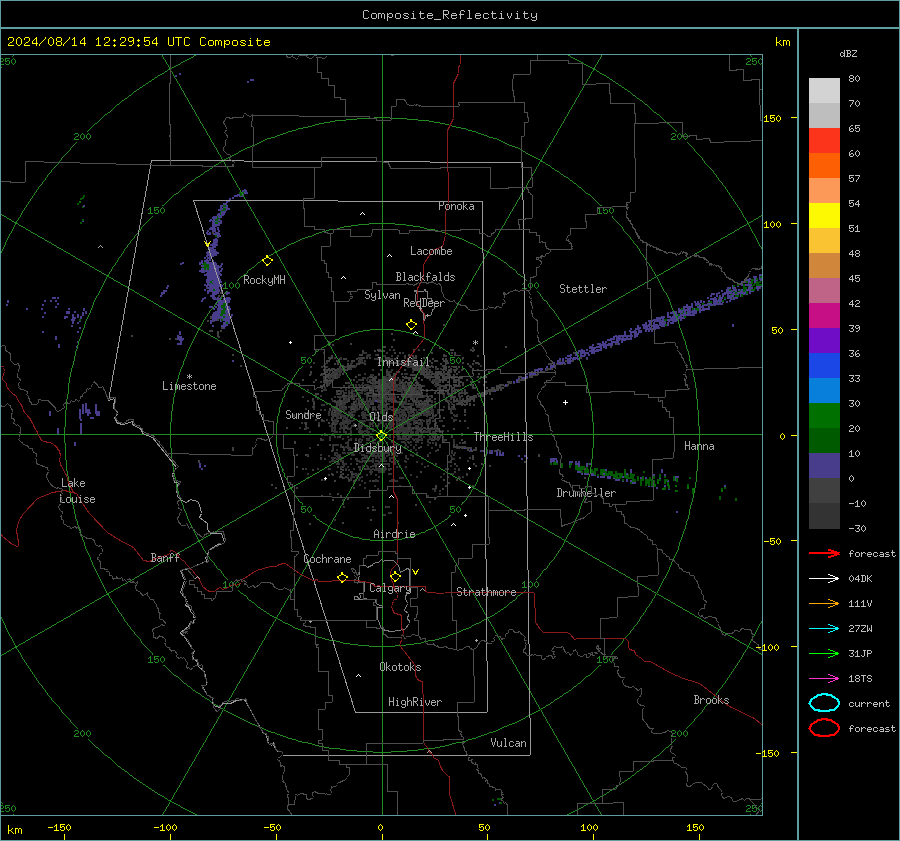Select the 39 dBZ magenta color swatch
Image resolution: width=900 pixels, height=841 pixels.
tap(824, 316)
